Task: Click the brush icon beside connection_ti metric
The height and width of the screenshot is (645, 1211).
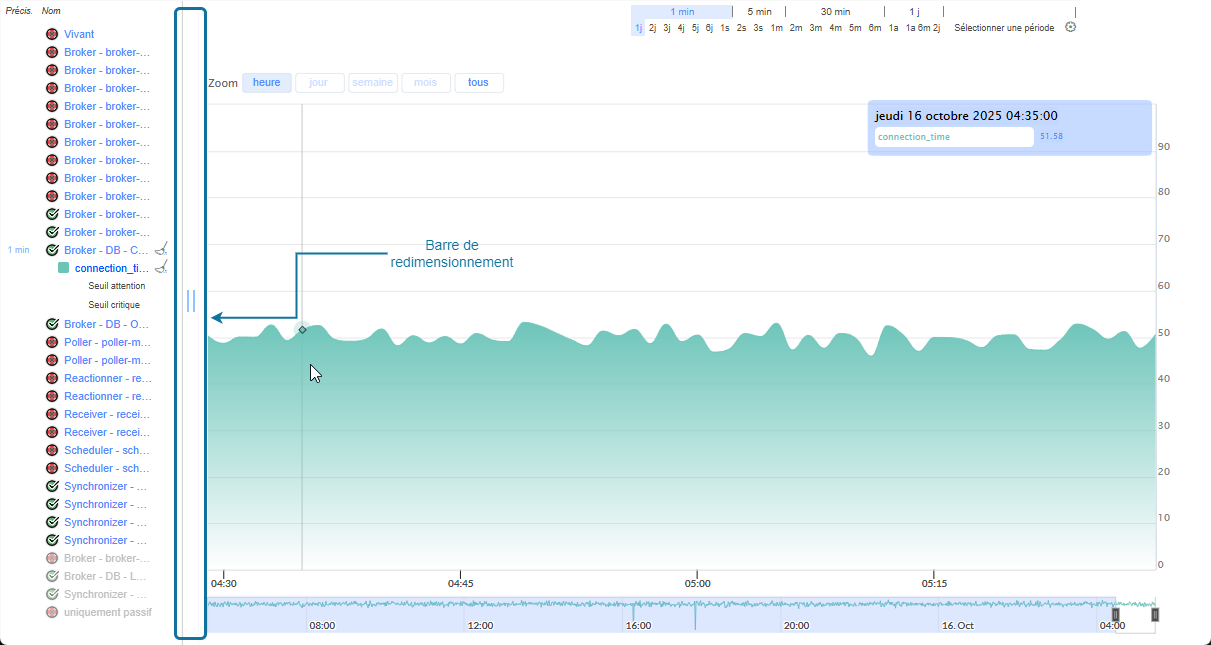Action: [x=161, y=267]
